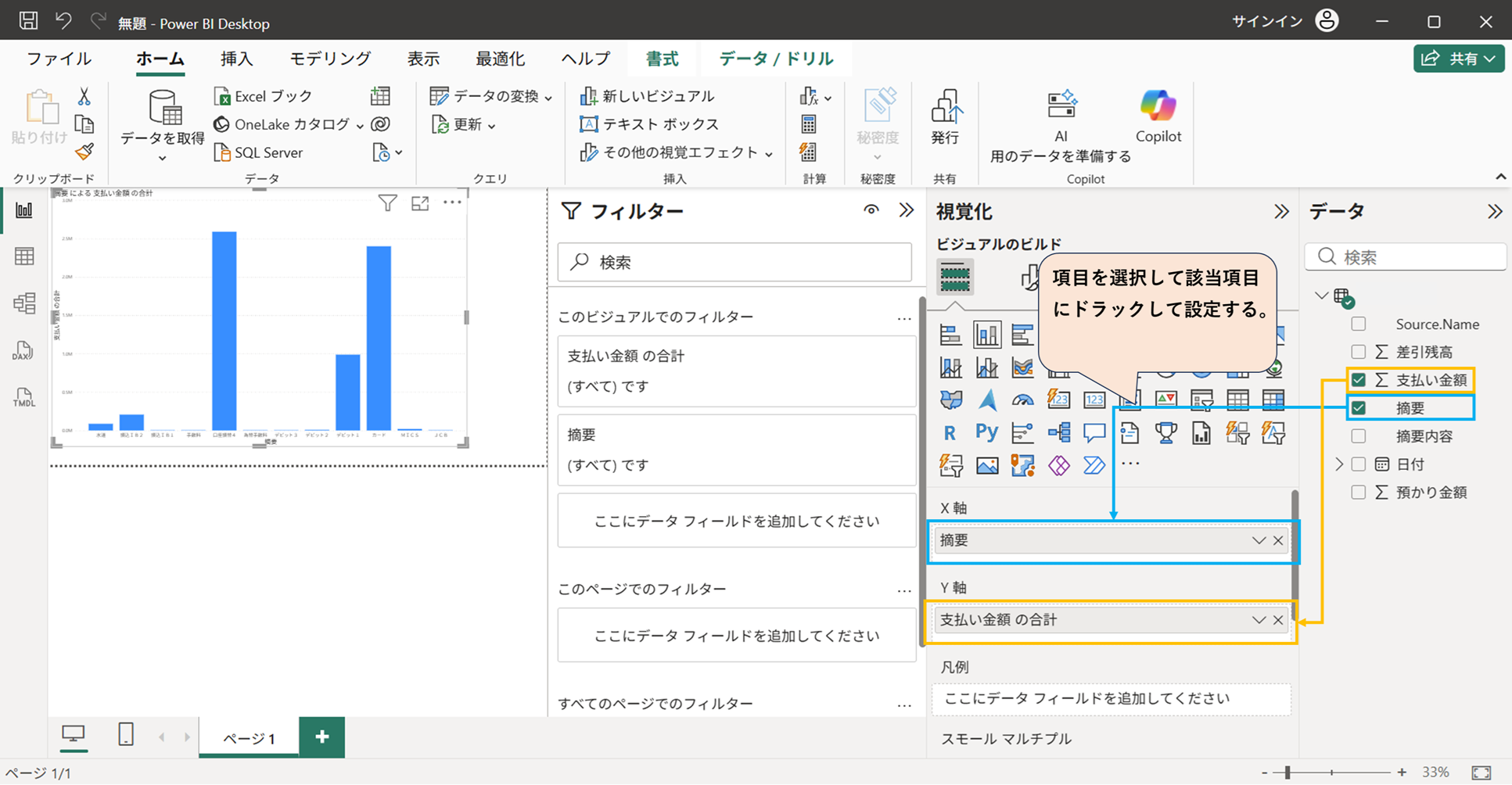The width and height of the screenshot is (1512, 785).
Task: Open the Model view
Action: [x=24, y=303]
